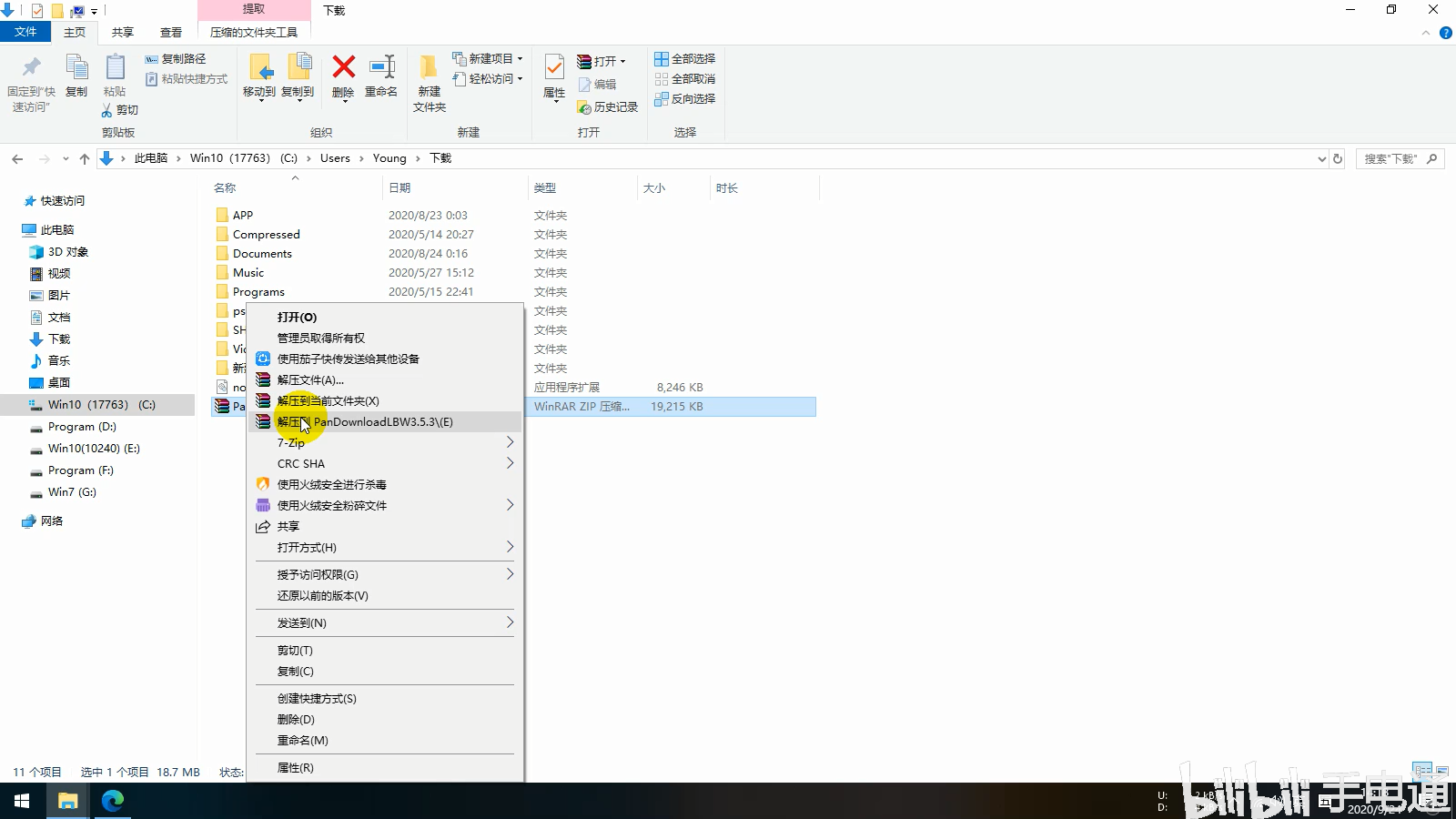Click the search Downloads field
This screenshot has height=819, width=1456.
[x=1400, y=158]
